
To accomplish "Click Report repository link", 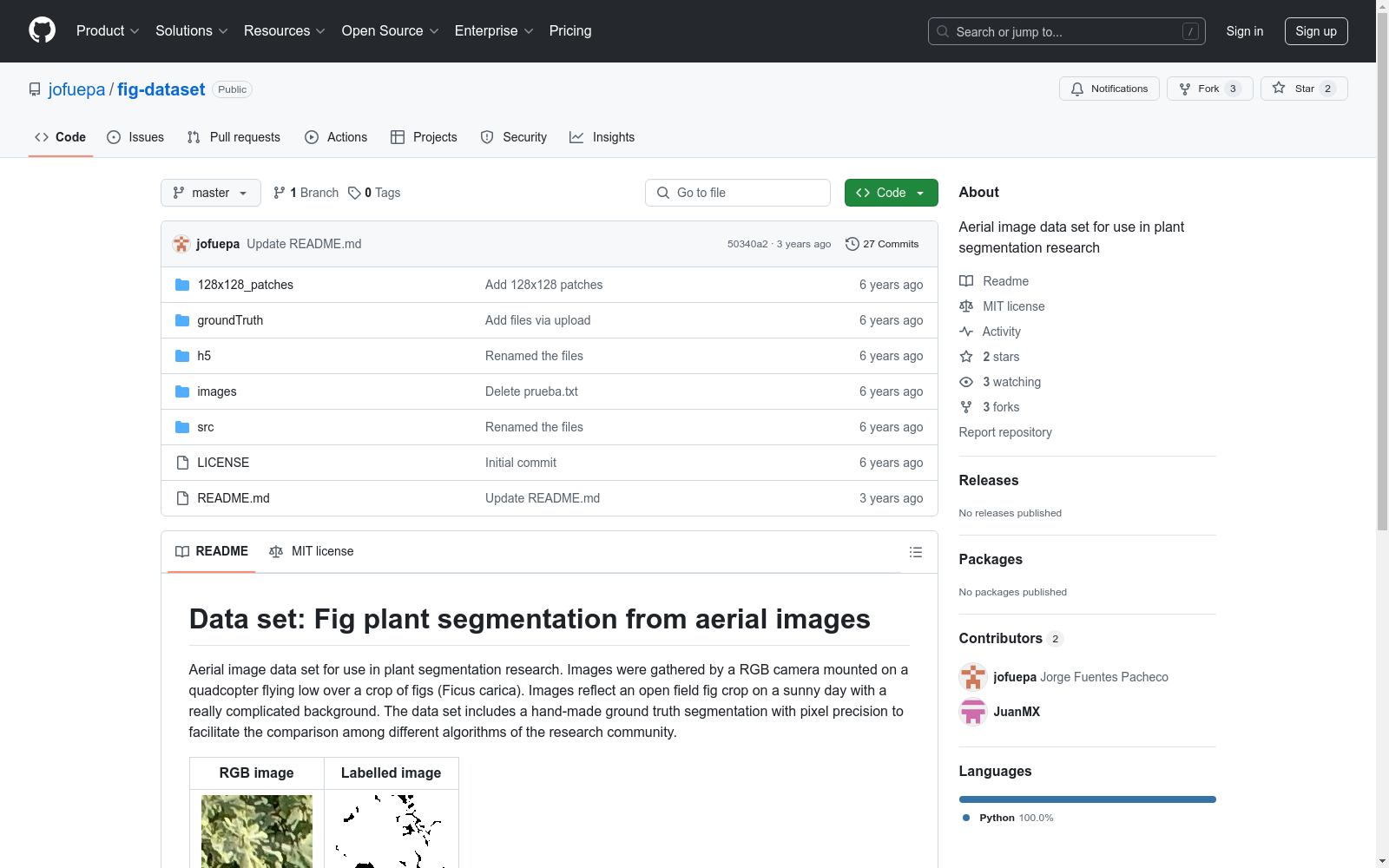I will (1005, 432).
